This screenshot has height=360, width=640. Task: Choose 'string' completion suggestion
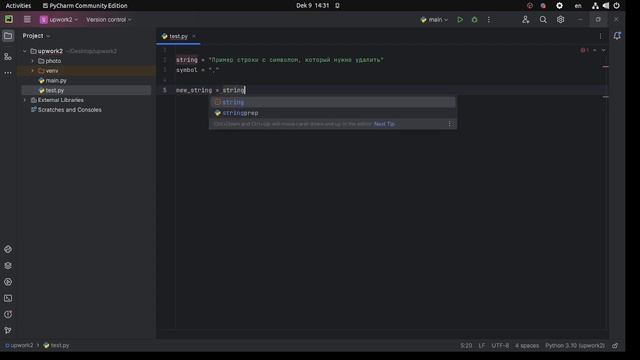pyautogui.click(x=333, y=102)
